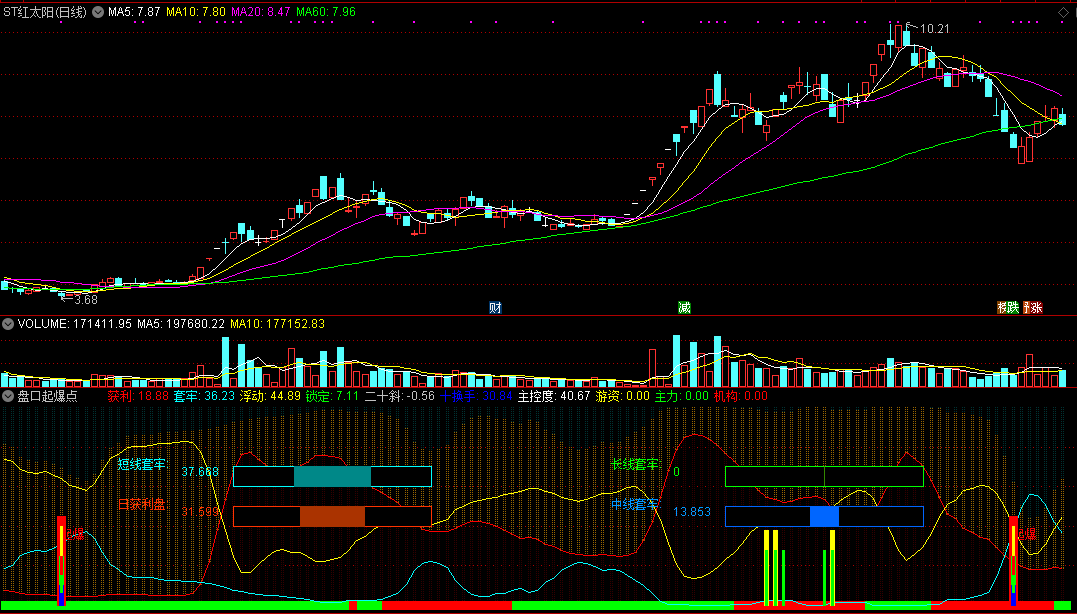
Task: Click the 预涨 forecast marker icon
Action: (x=1033, y=308)
